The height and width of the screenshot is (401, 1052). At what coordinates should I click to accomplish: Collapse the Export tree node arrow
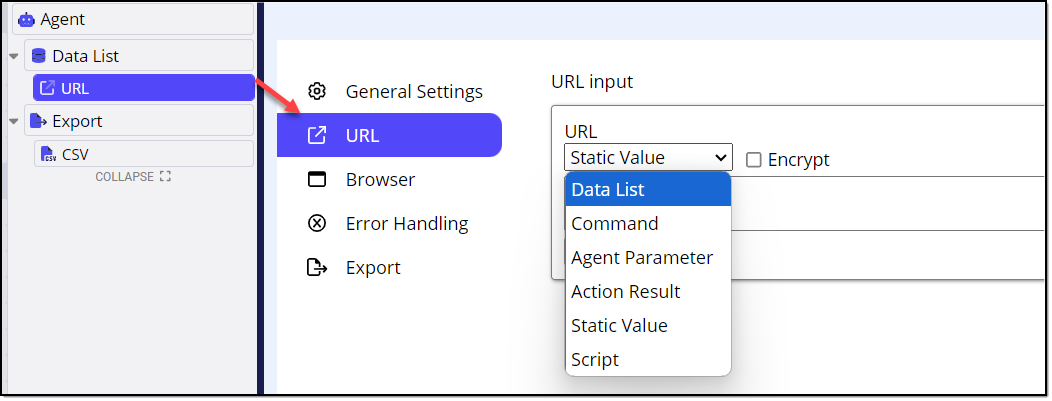point(13,121)
